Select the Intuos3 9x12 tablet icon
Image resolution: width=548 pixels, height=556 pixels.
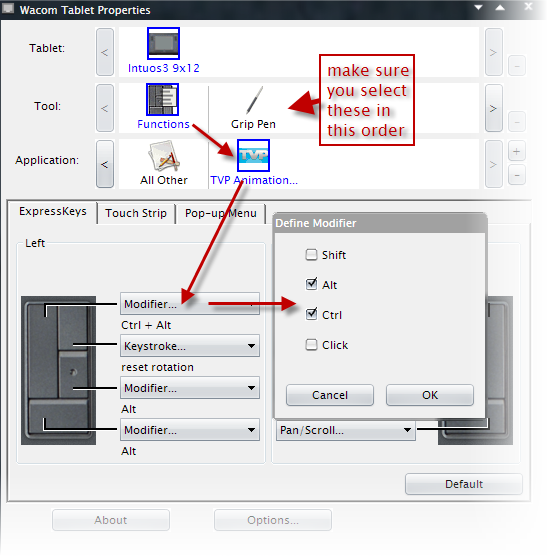(x=163, y=43)
